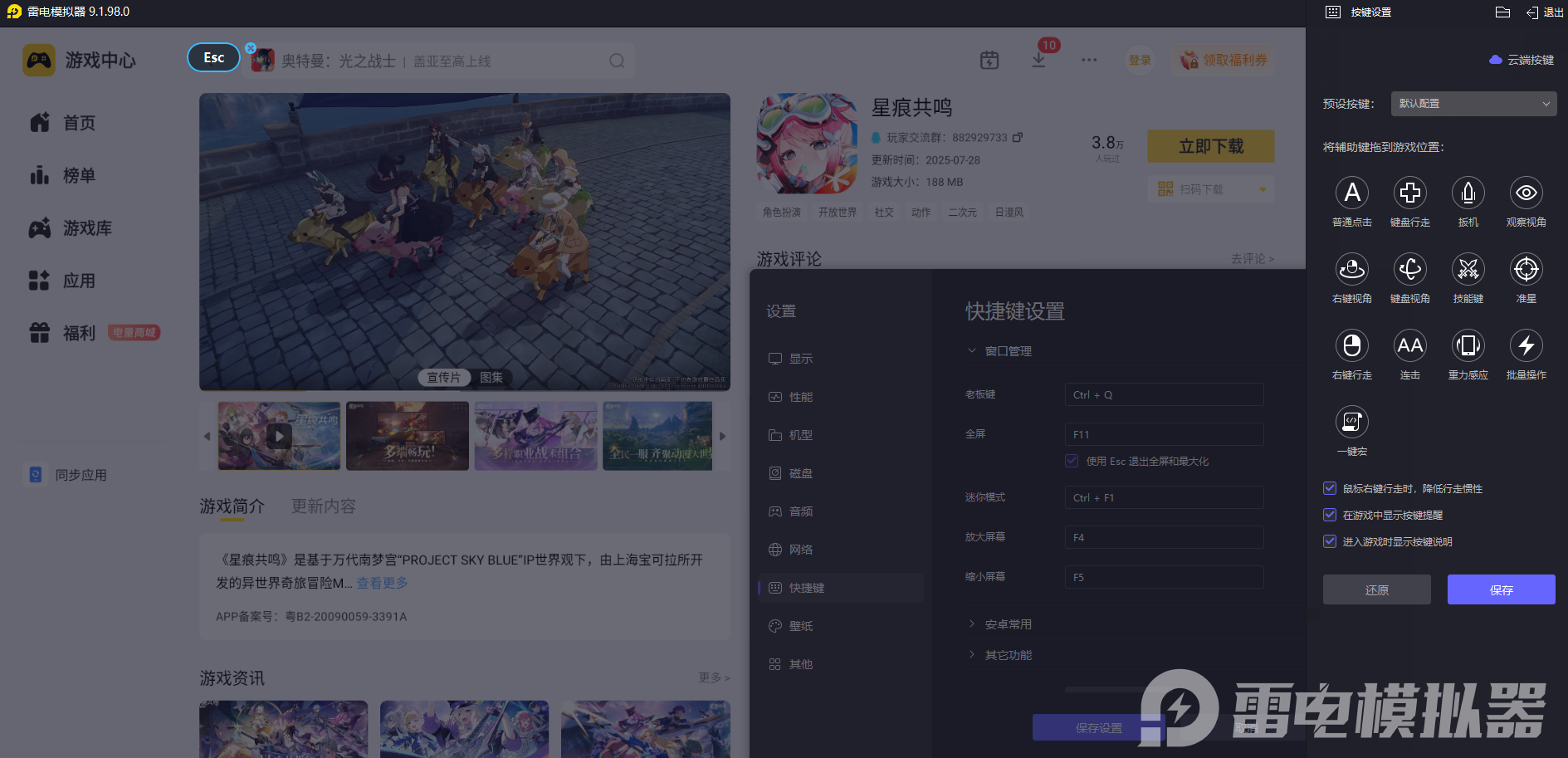Image resolution: width=1568 pixels, height=758 pixels.
Task: Click the 保存设置 button
Action: pos(1099,728)
